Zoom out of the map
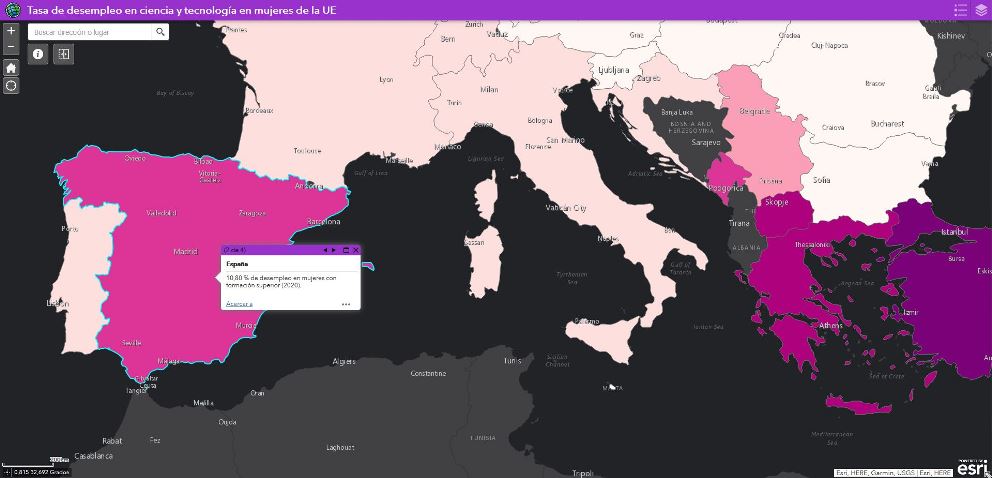The height and width of the screenshot is (478, 992). [11, 47]
